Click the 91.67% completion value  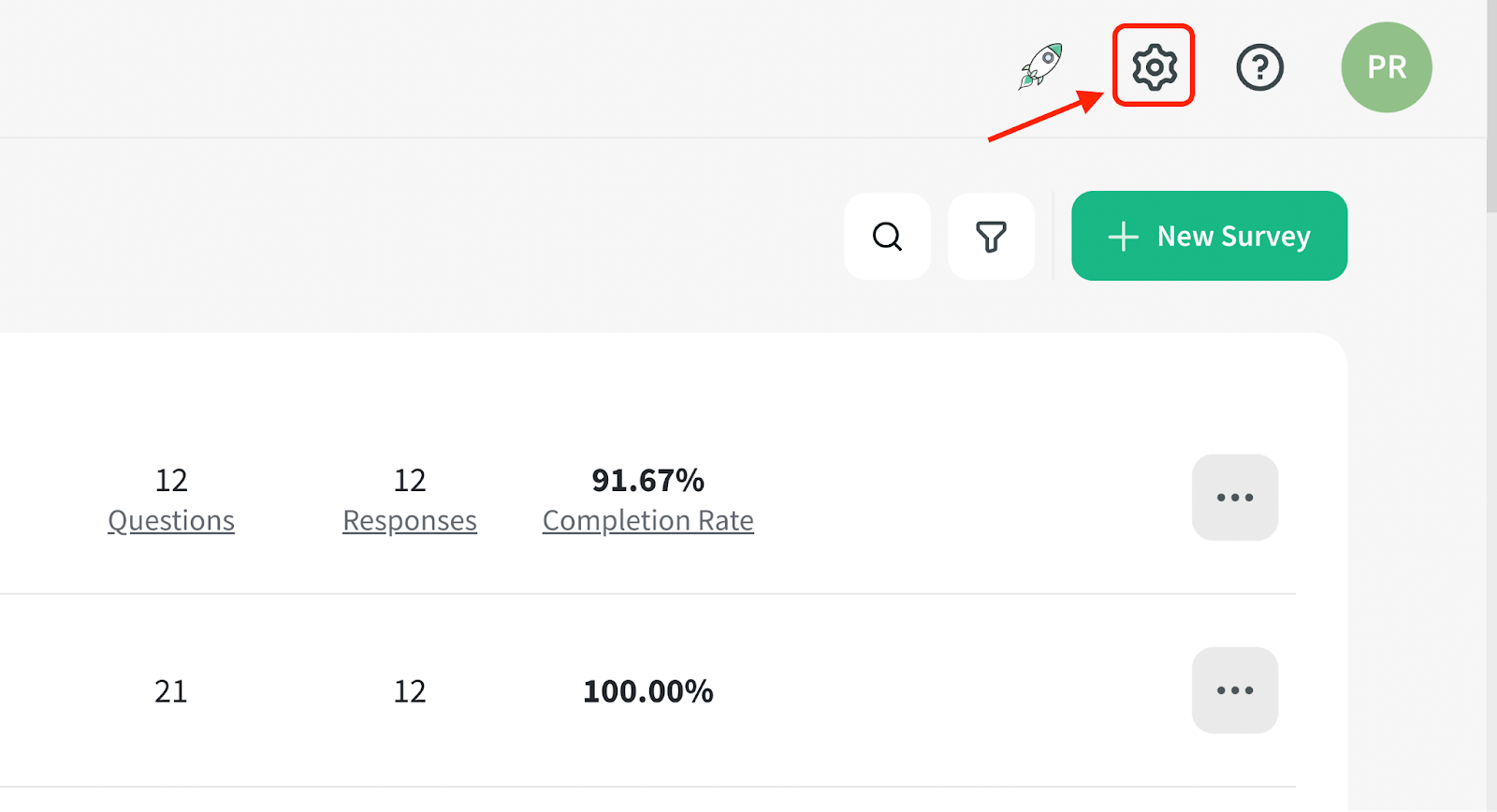[648, 480]
